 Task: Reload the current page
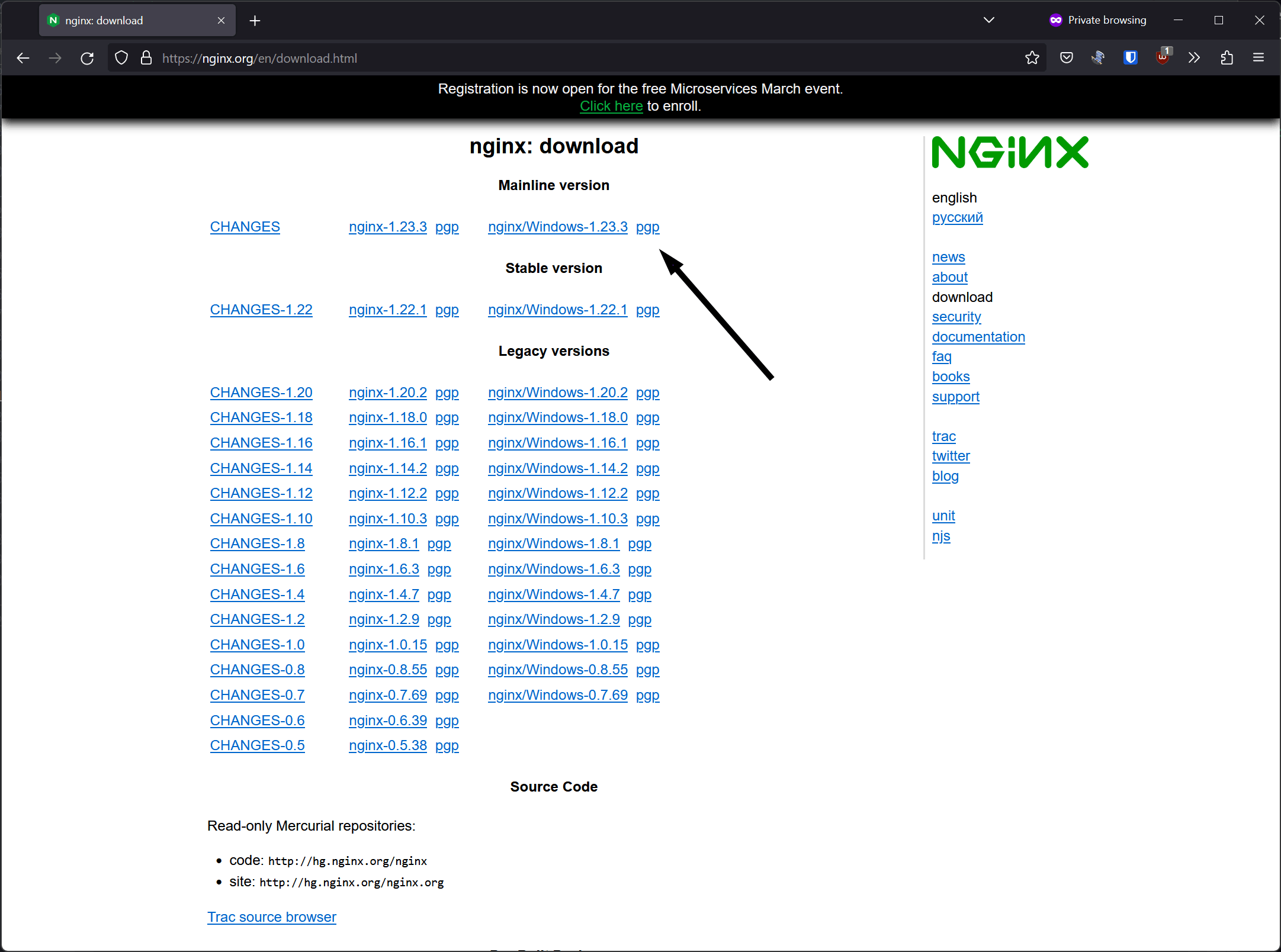(x=87, y=57)
